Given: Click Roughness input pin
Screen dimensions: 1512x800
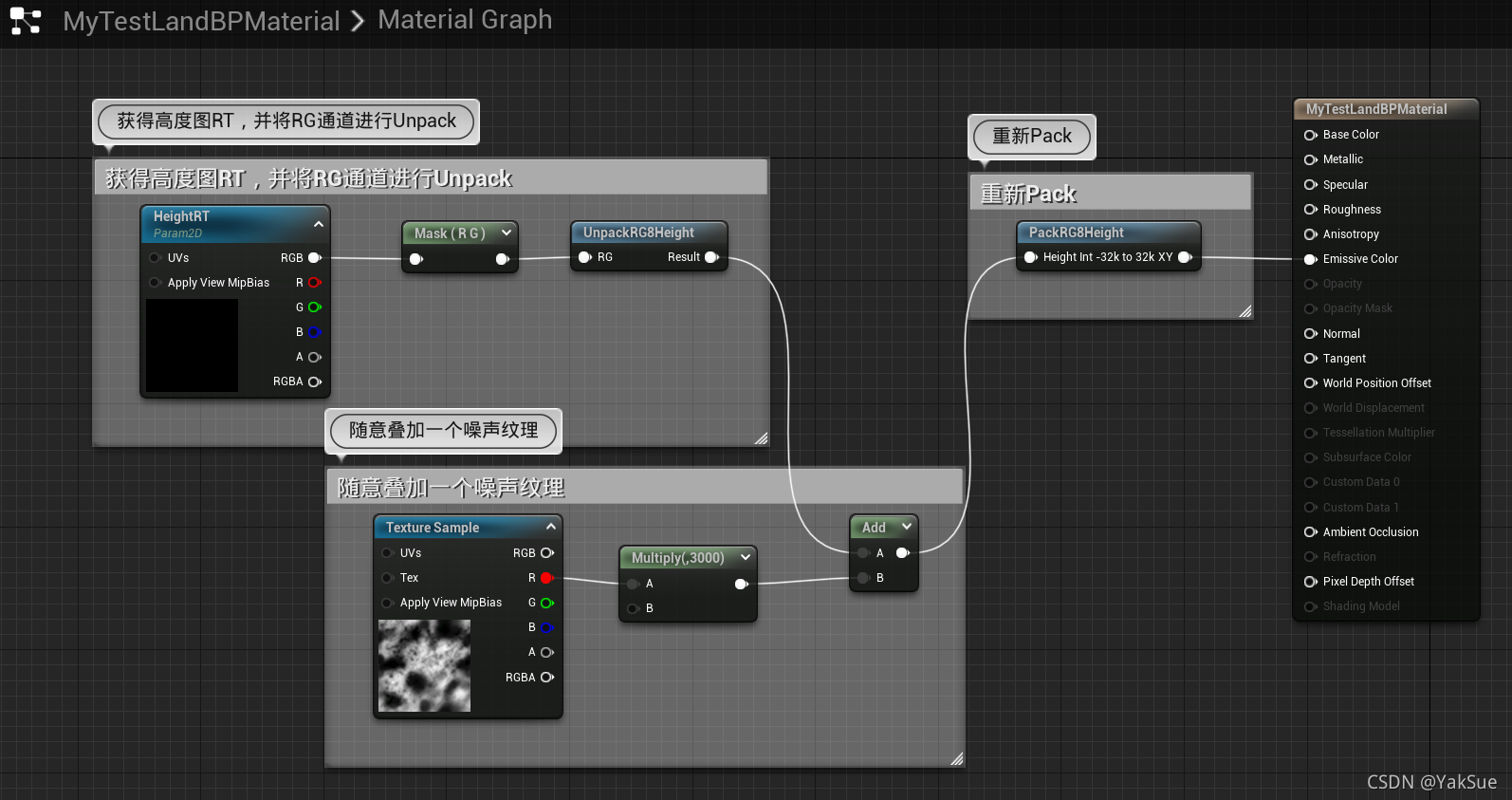Looking at the screenshot, I should click(1311, 210).
